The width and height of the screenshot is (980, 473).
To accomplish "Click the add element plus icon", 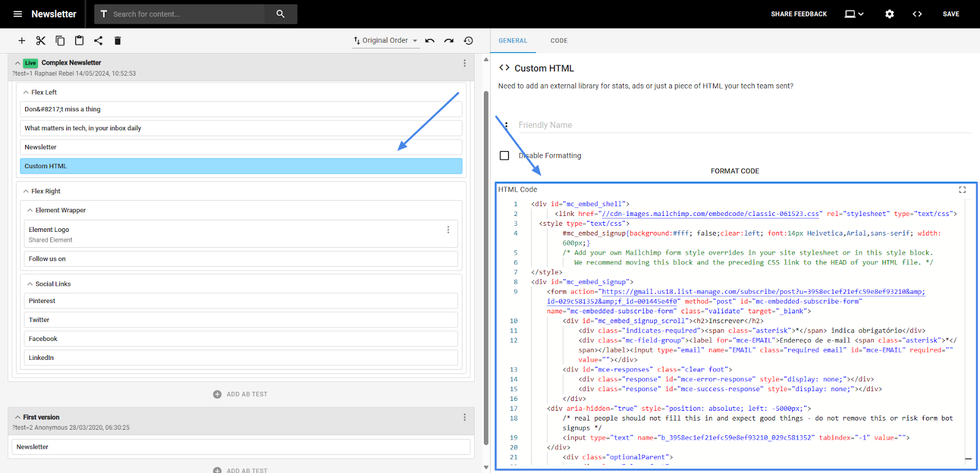I will pos(22,41).
